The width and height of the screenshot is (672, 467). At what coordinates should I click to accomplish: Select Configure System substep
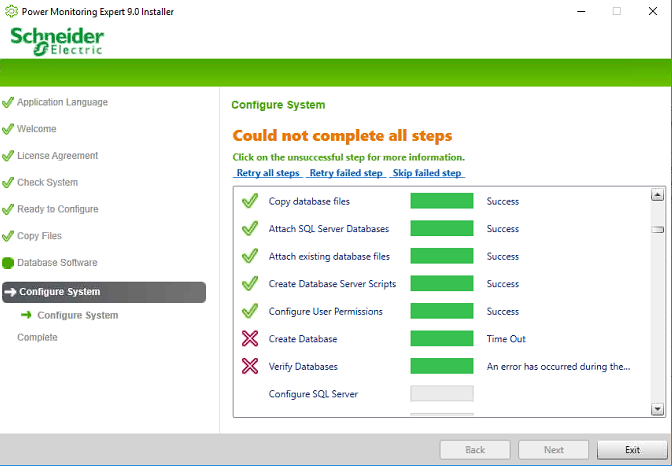(x=78, y=315)
